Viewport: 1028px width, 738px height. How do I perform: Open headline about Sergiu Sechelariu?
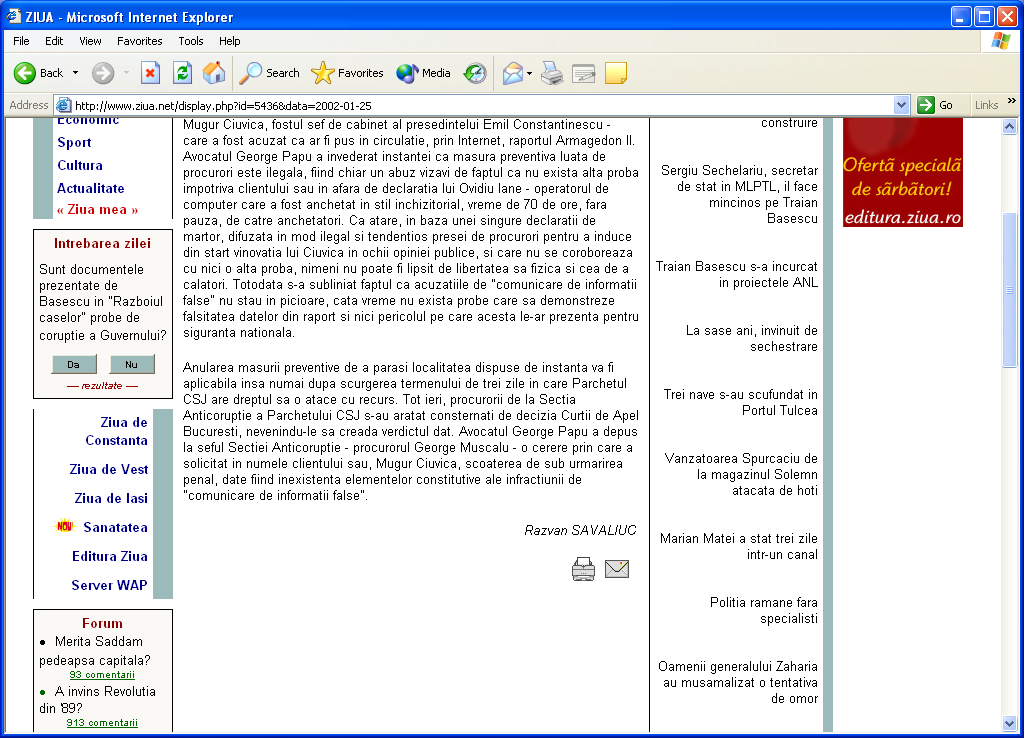click(739, 194)
